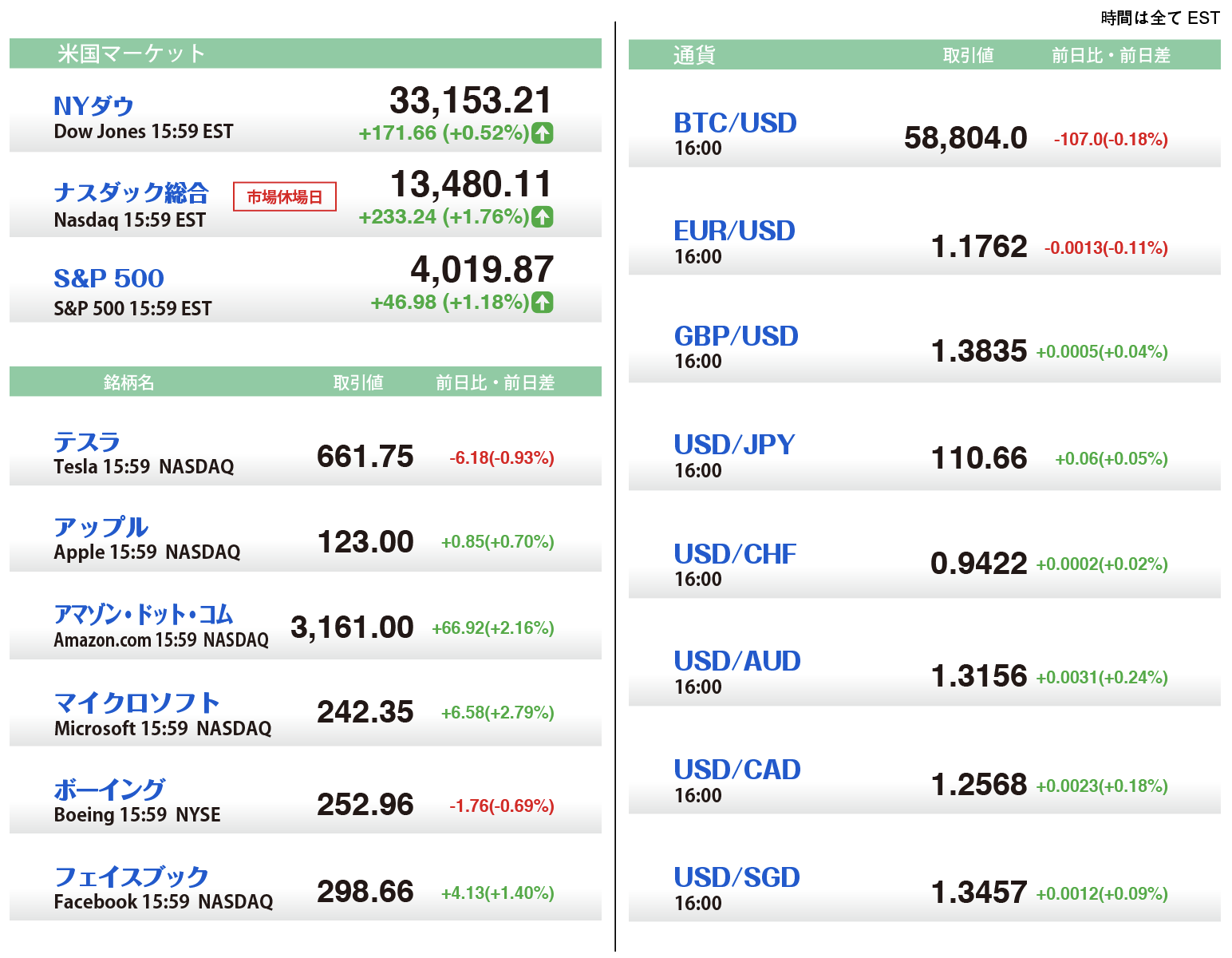
Task: Open the USD/SGD currency pair
Action: [736, 877]
